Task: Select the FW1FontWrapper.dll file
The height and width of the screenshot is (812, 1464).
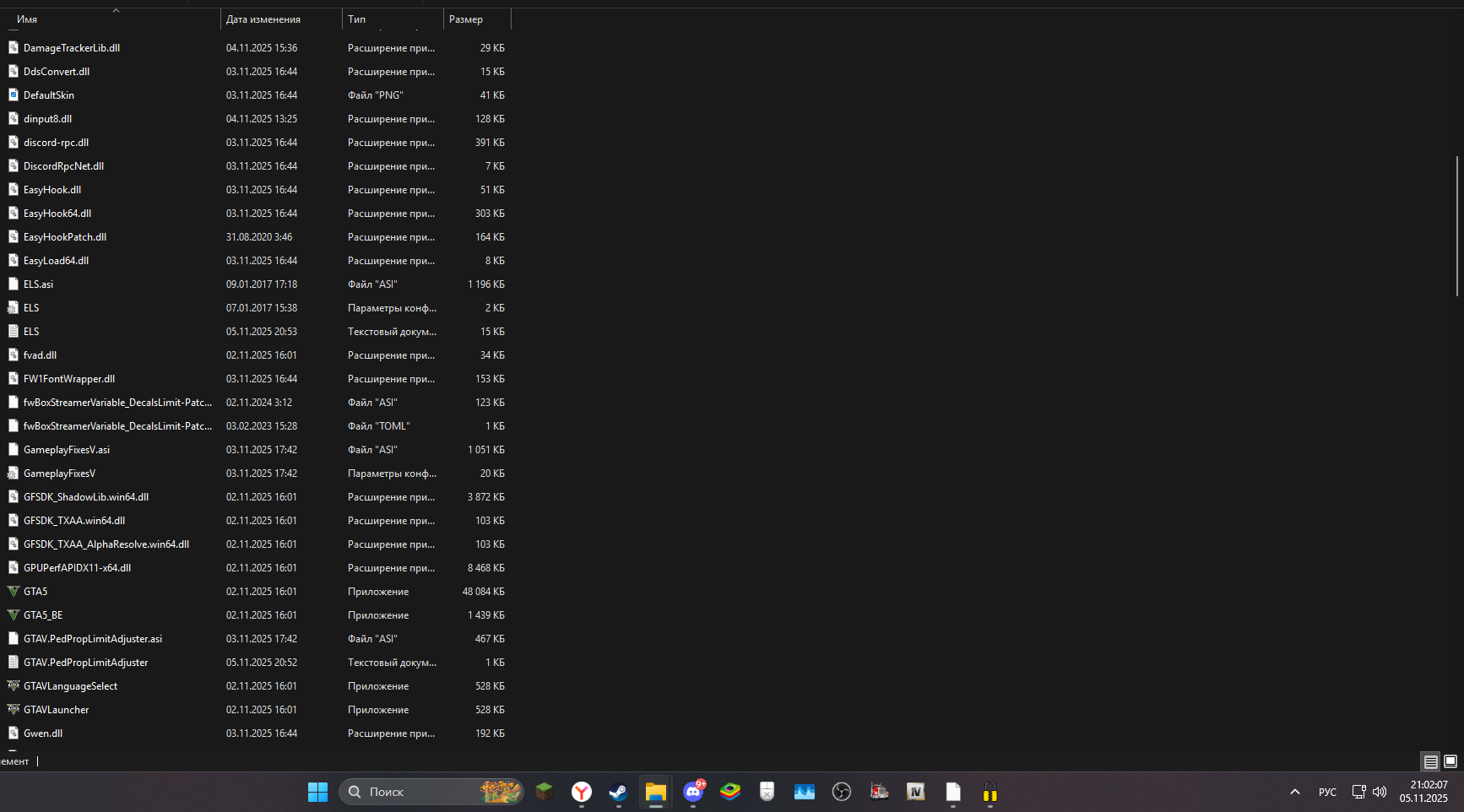Action: tap(69, 379)
